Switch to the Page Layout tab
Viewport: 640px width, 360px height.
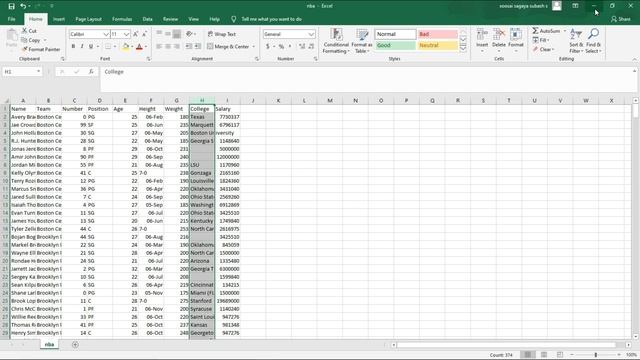(88, 19)
